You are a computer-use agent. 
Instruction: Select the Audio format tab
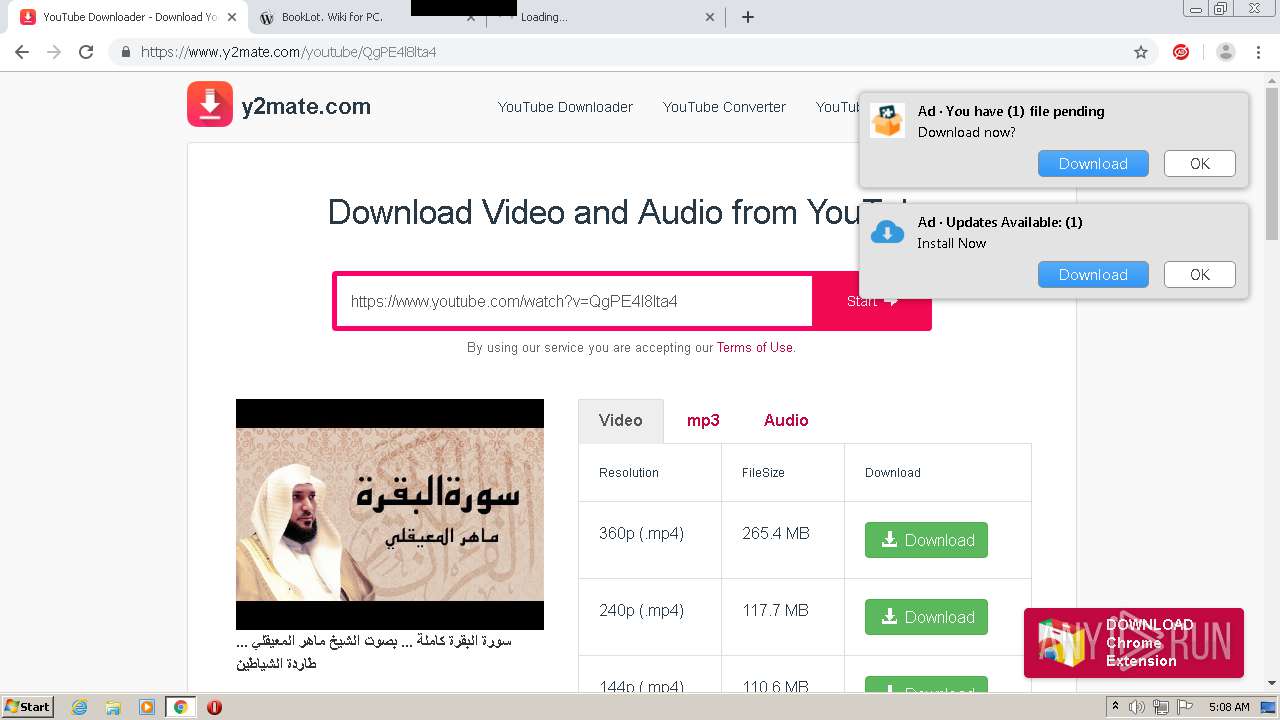786,420
